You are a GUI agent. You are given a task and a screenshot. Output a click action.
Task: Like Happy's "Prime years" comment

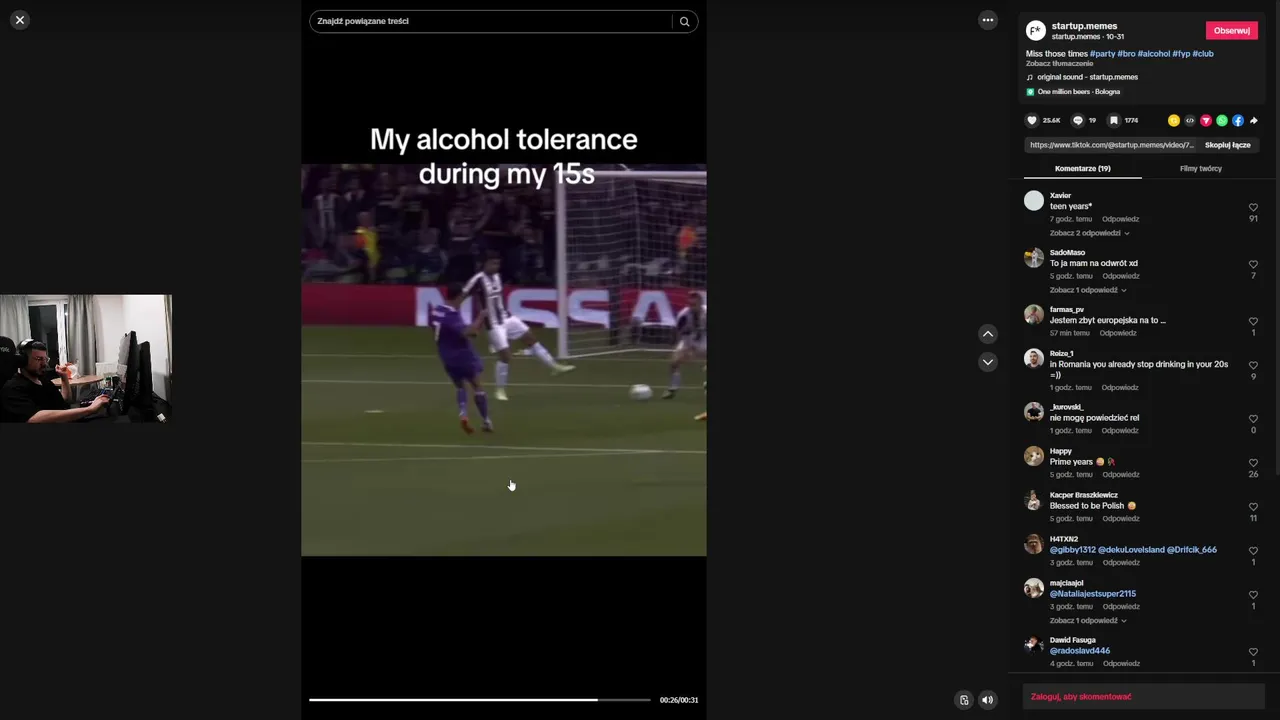1253,464
